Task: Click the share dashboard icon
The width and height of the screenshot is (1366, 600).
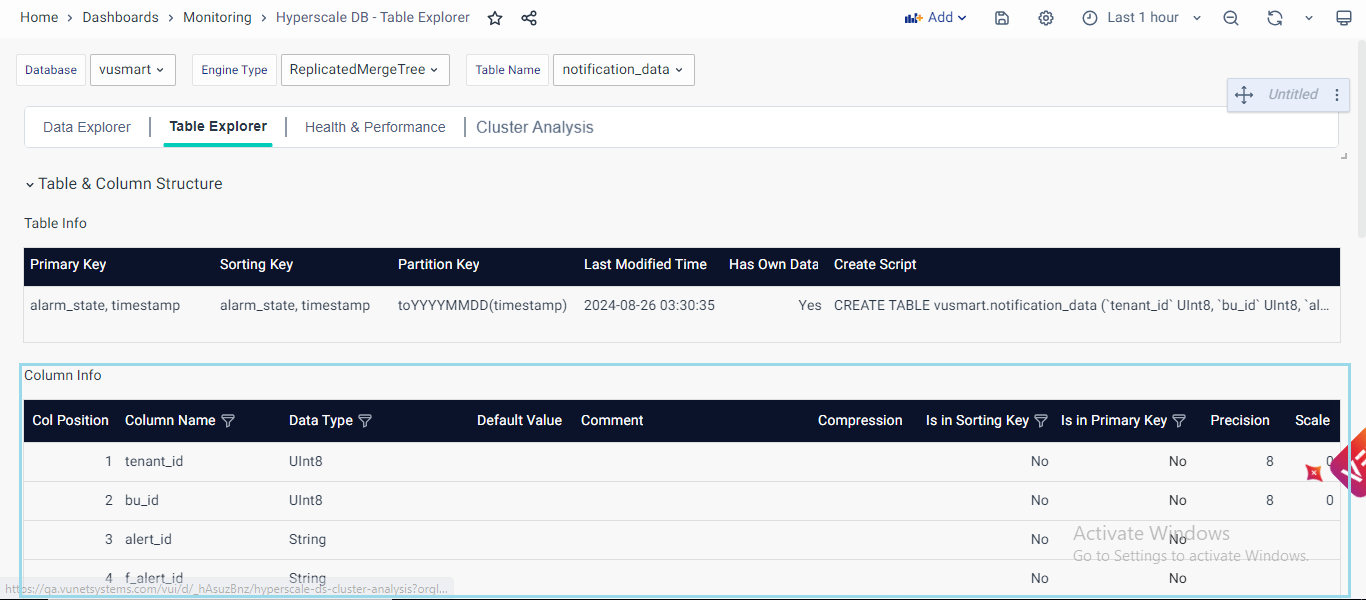Action: [x=529, y=18]
